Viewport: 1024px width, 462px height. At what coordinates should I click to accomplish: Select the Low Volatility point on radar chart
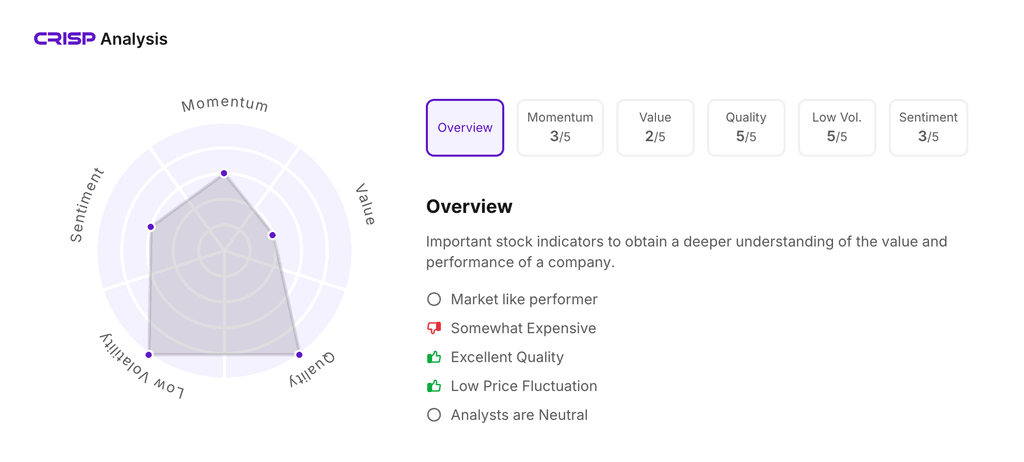click(149, 354)
